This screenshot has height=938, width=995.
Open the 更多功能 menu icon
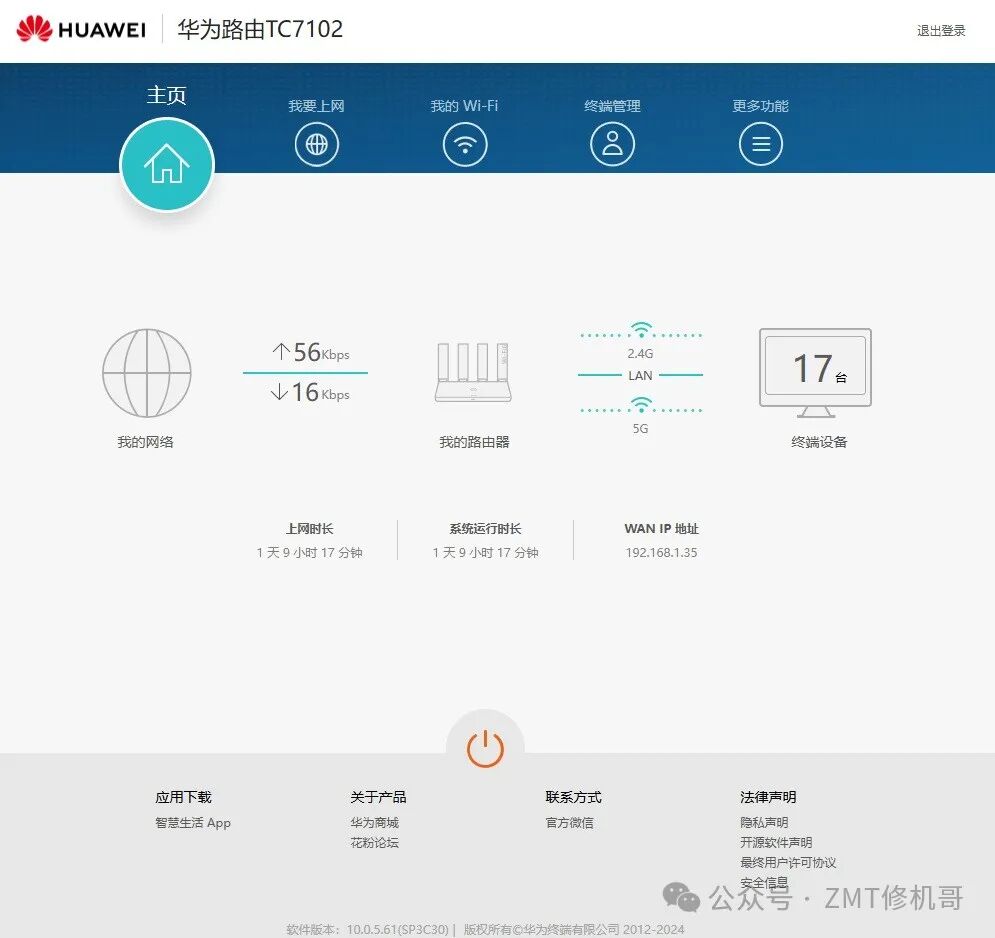pyautogui.click(x=760, y=143)
